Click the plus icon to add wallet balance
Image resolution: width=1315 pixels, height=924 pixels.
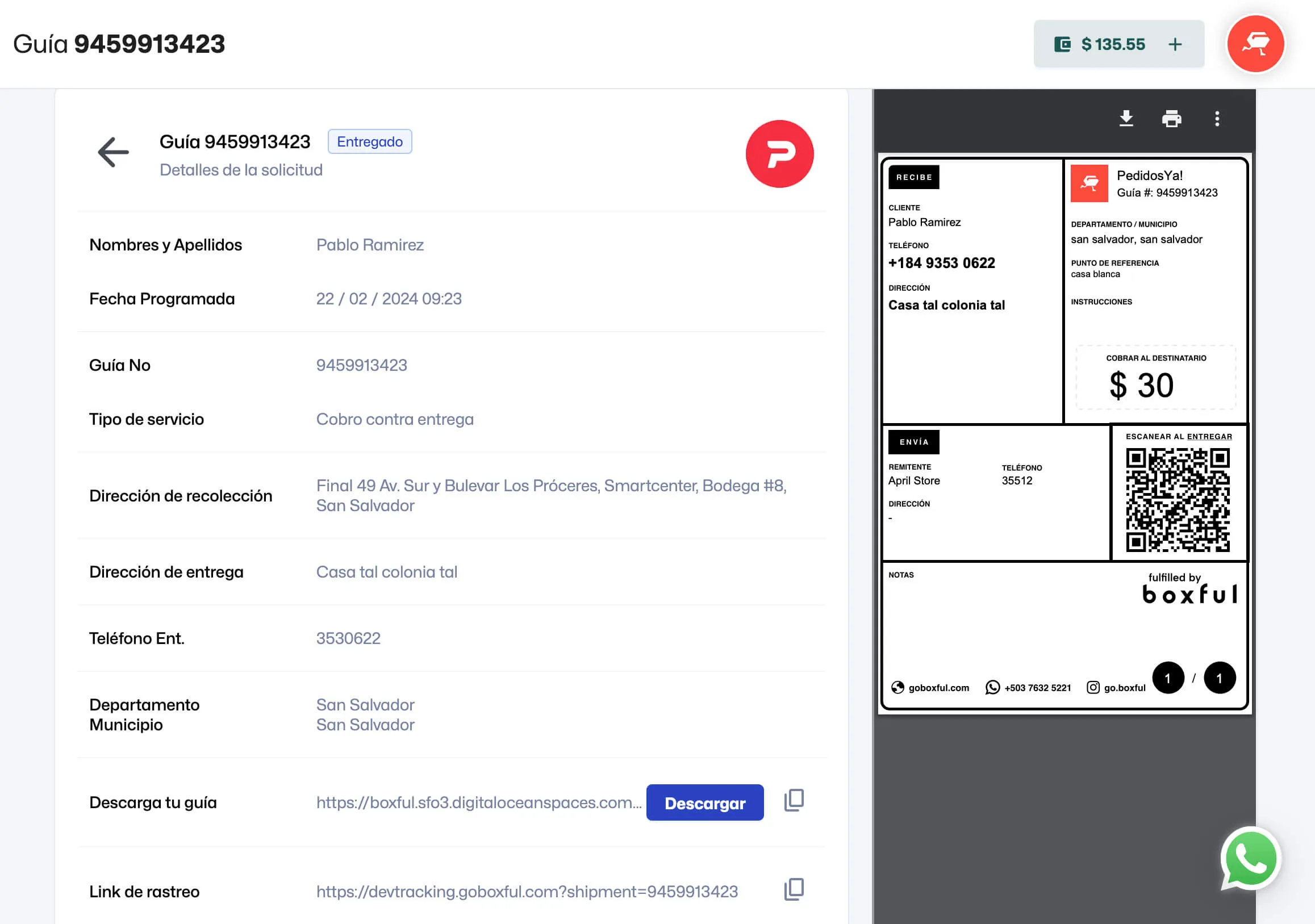1175,44
